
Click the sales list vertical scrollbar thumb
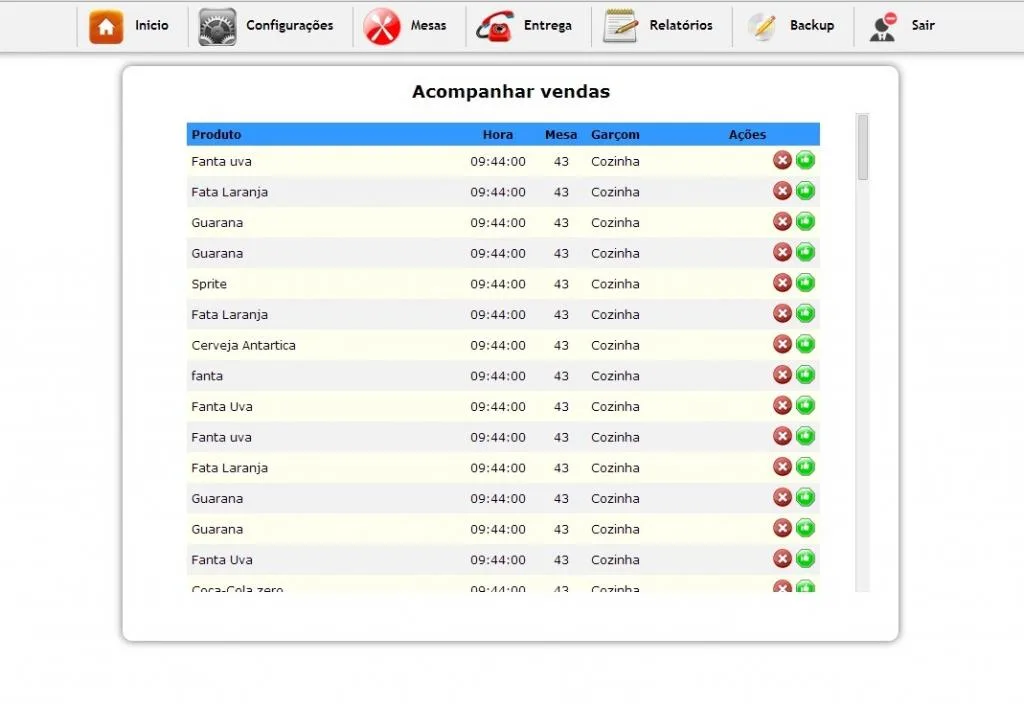coord(863,147)
